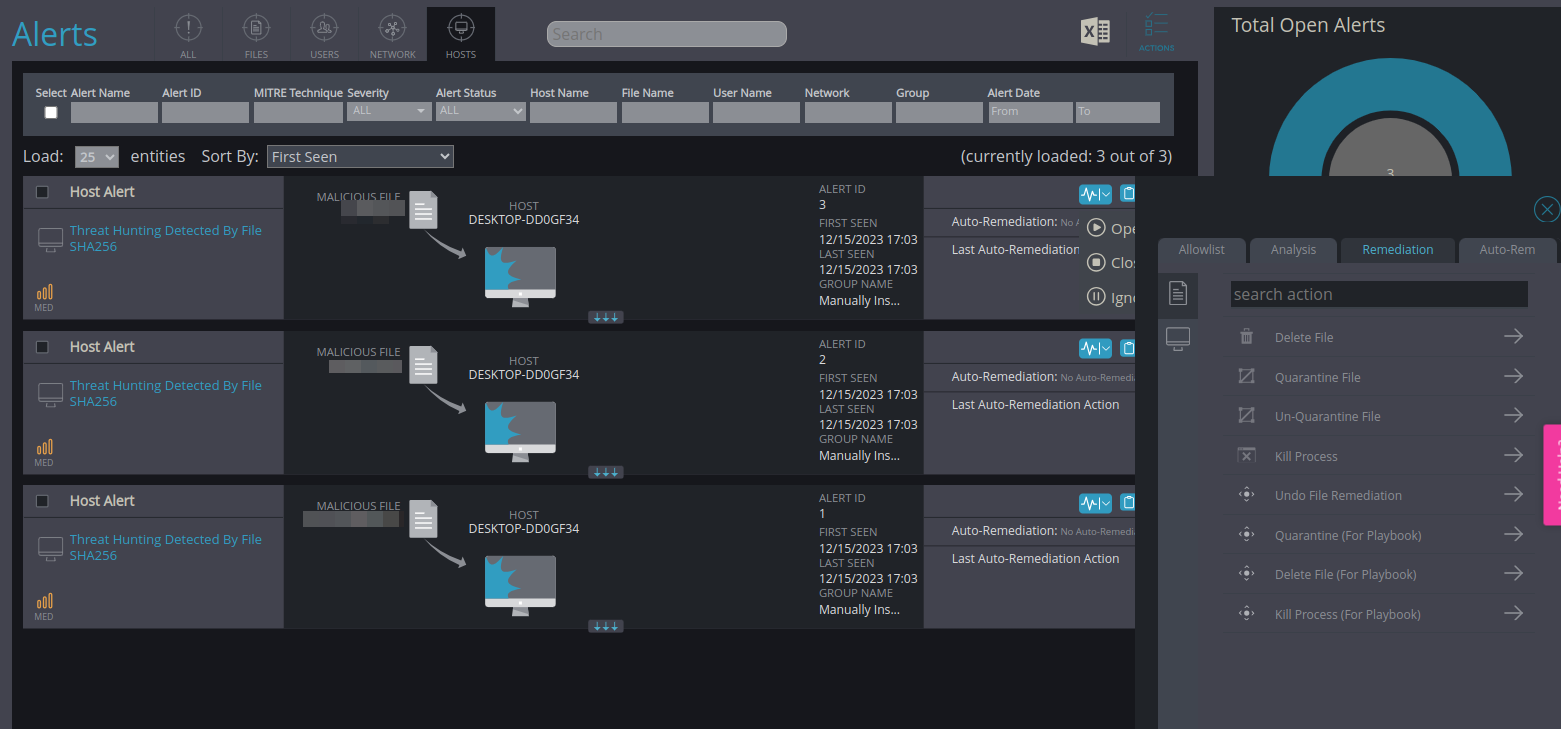Select the file icon in side panel
The width and height of the screenshot is (1561, 729).
click(x=1178, y=293)
